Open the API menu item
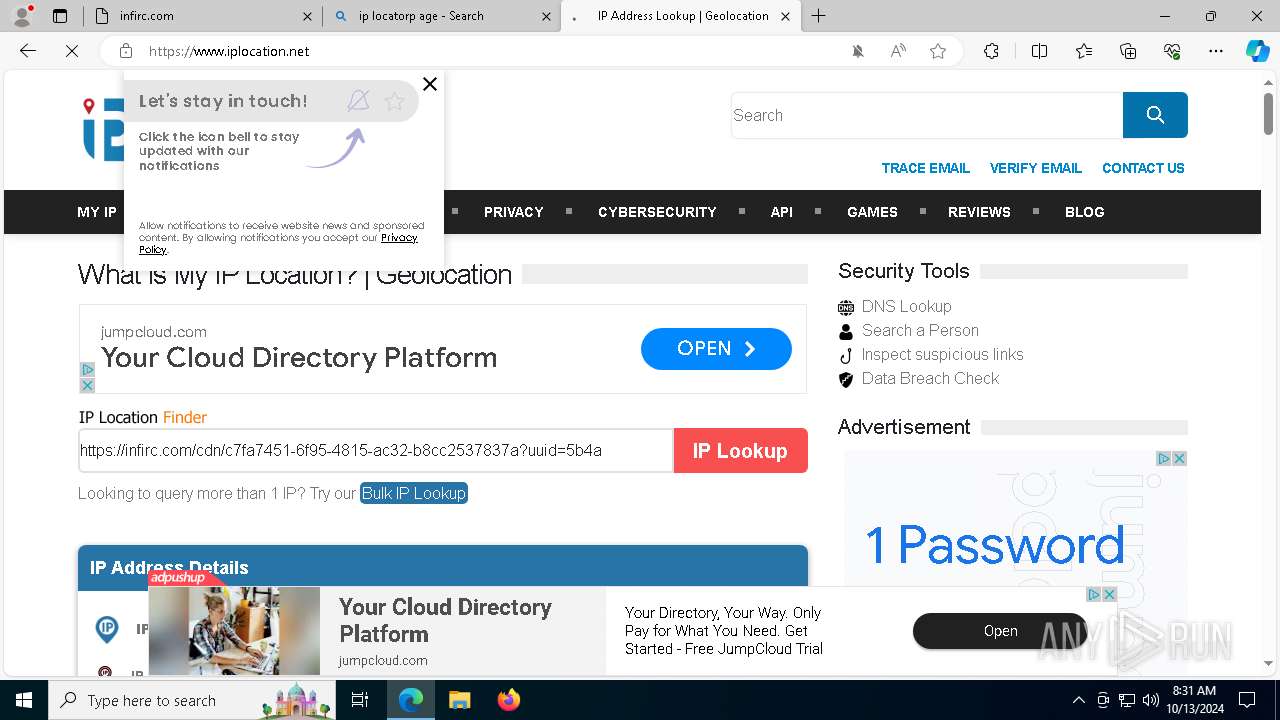This screenshot has width=1280, height=720. [782, 212]
